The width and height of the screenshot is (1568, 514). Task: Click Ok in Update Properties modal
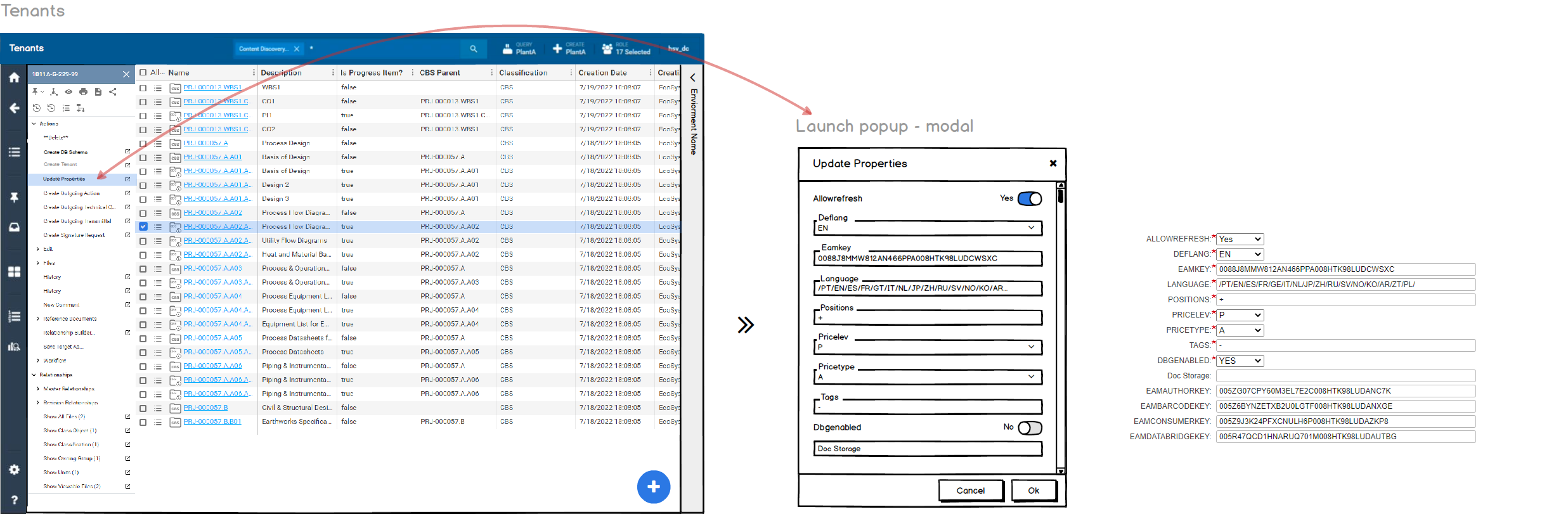point(1033,491)
